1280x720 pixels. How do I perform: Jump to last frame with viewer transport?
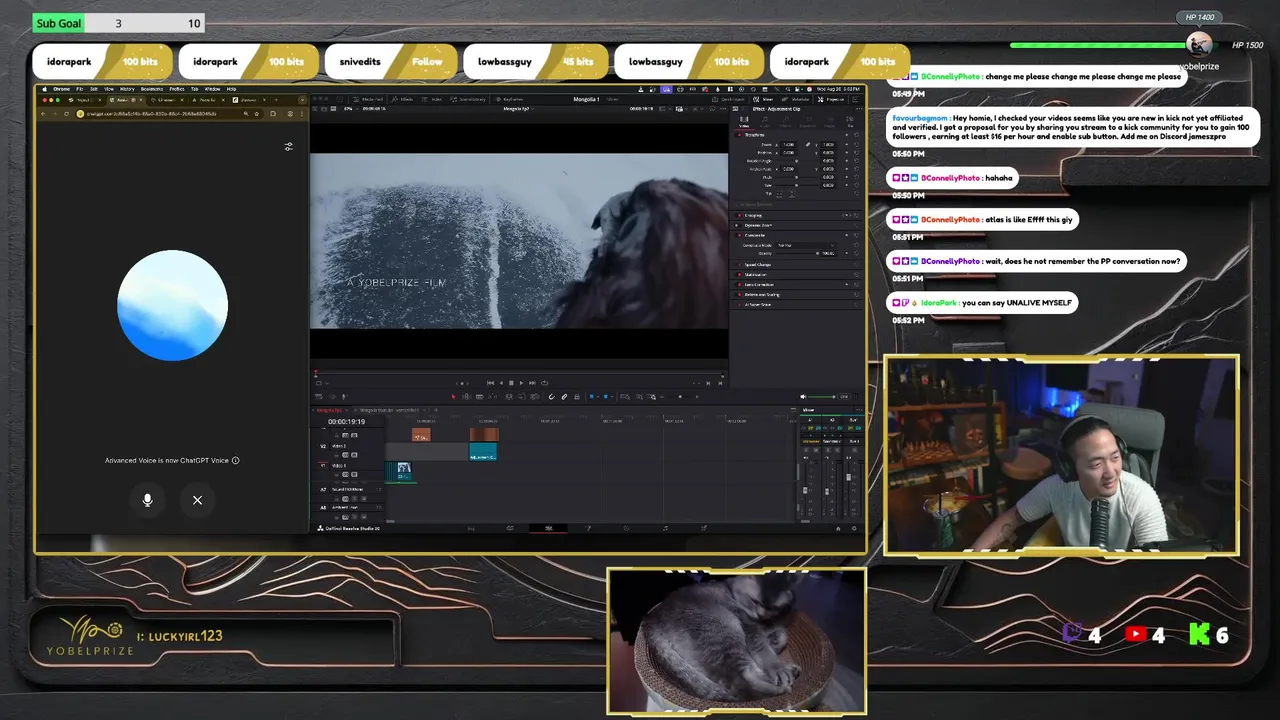pos(532,383)
